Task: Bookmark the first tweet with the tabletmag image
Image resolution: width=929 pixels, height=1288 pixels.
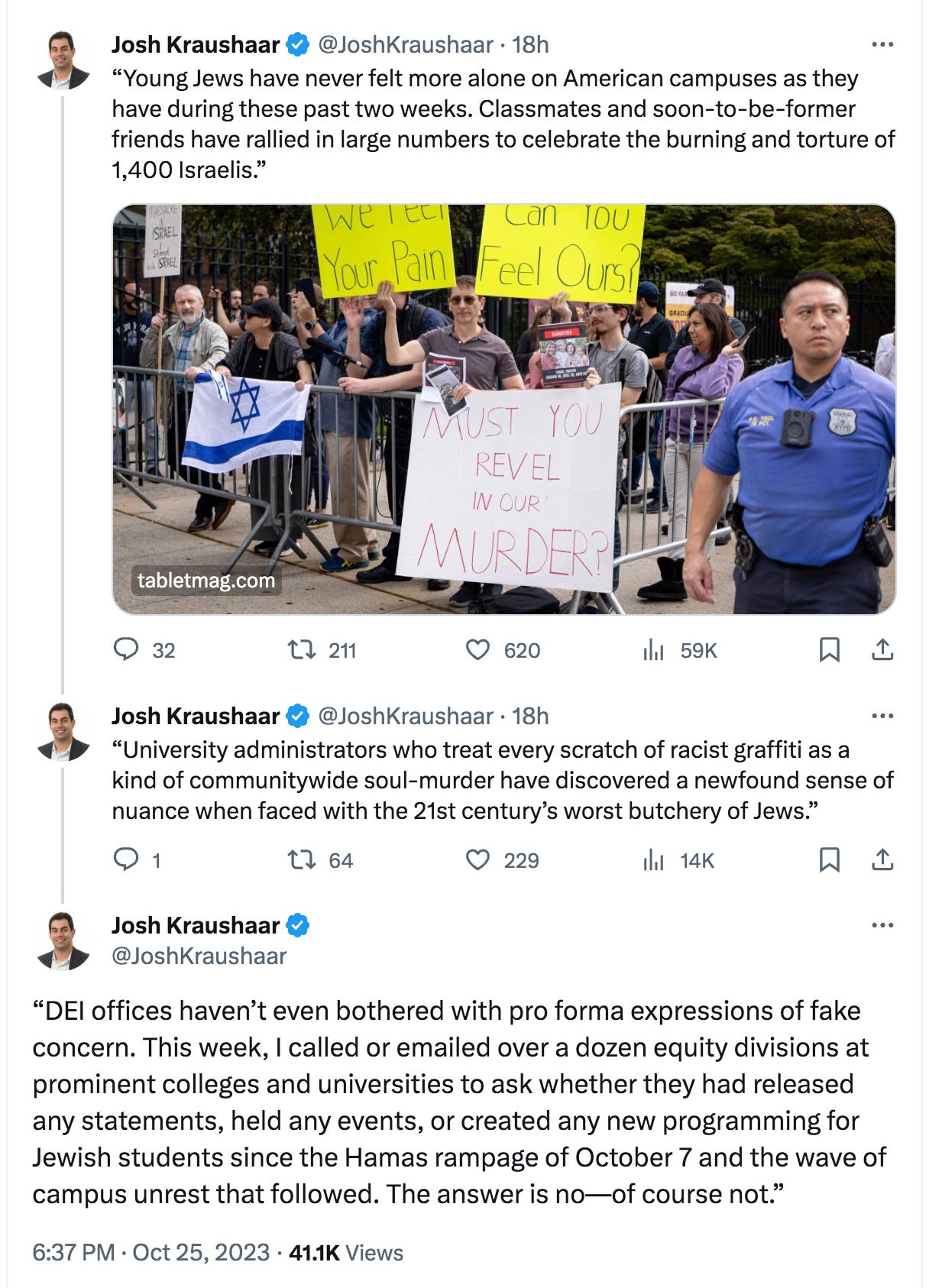Action: [830, 650]
